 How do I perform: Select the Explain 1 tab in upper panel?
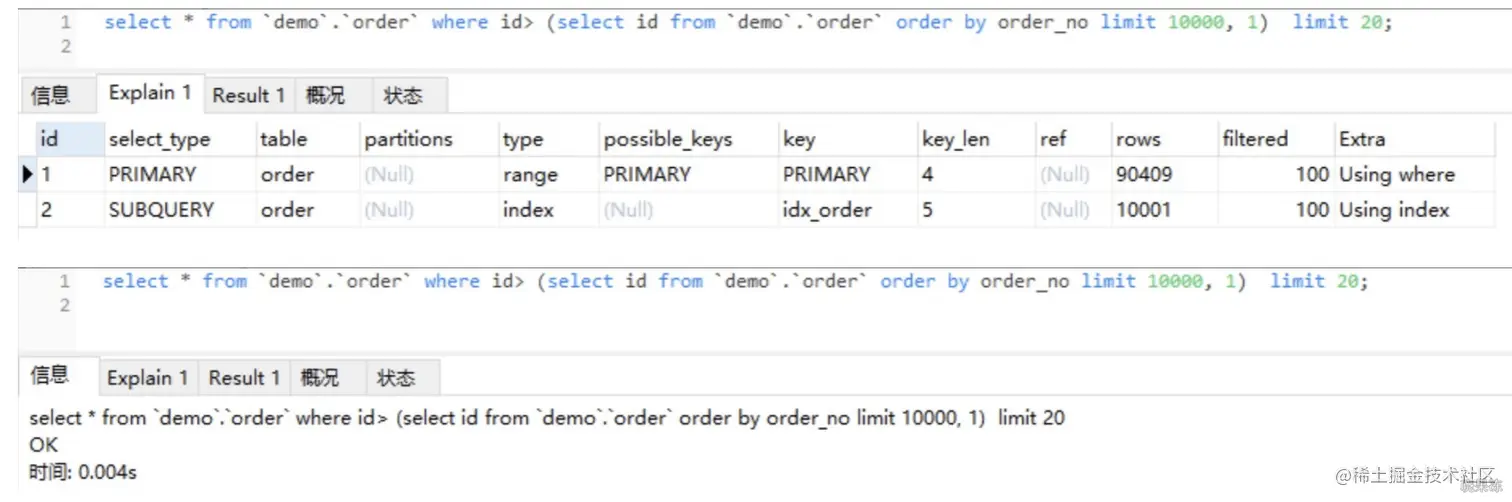click(x=150, y=93)
